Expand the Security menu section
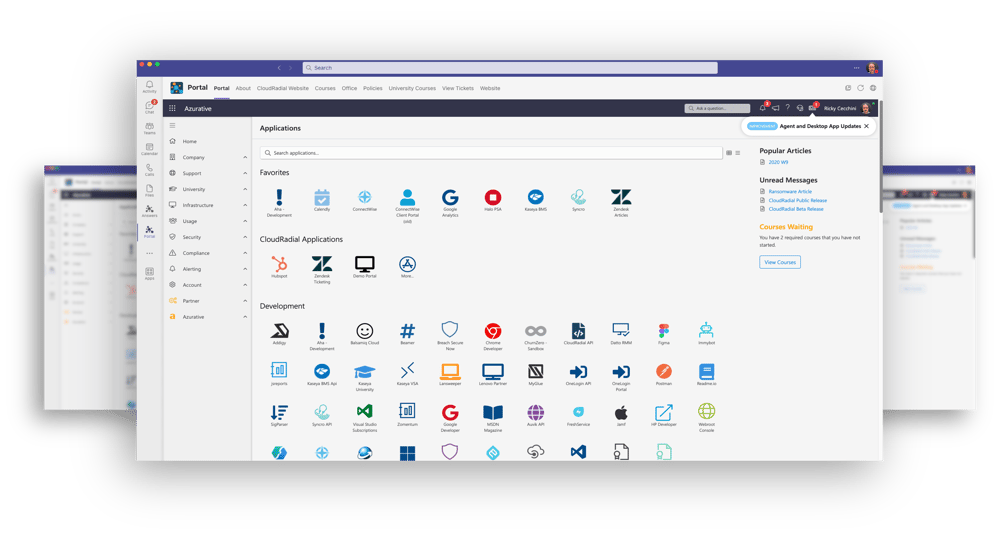Image resolution: width=1000 pixels, height=540 pixels. click(x=208, y=237)
